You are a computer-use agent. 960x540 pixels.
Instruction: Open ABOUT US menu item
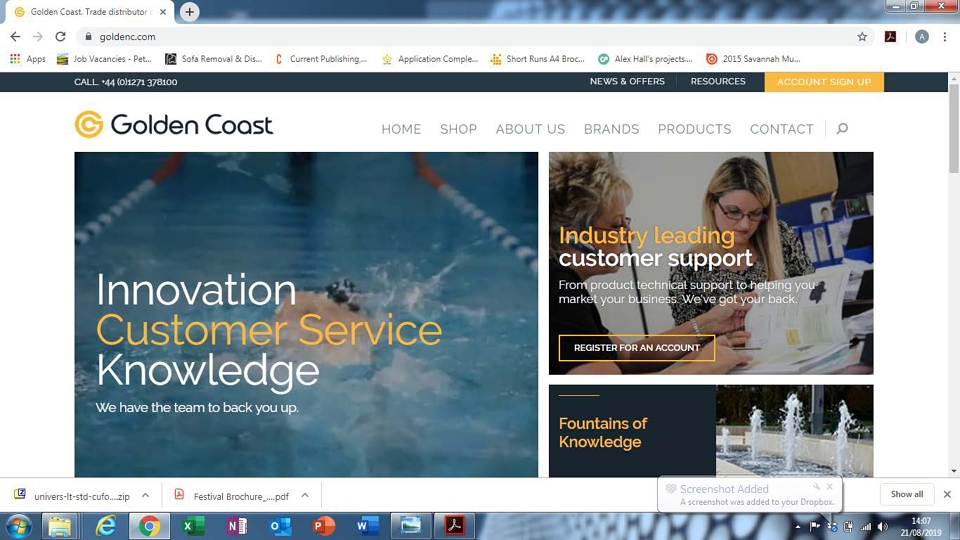coord(530,129)
